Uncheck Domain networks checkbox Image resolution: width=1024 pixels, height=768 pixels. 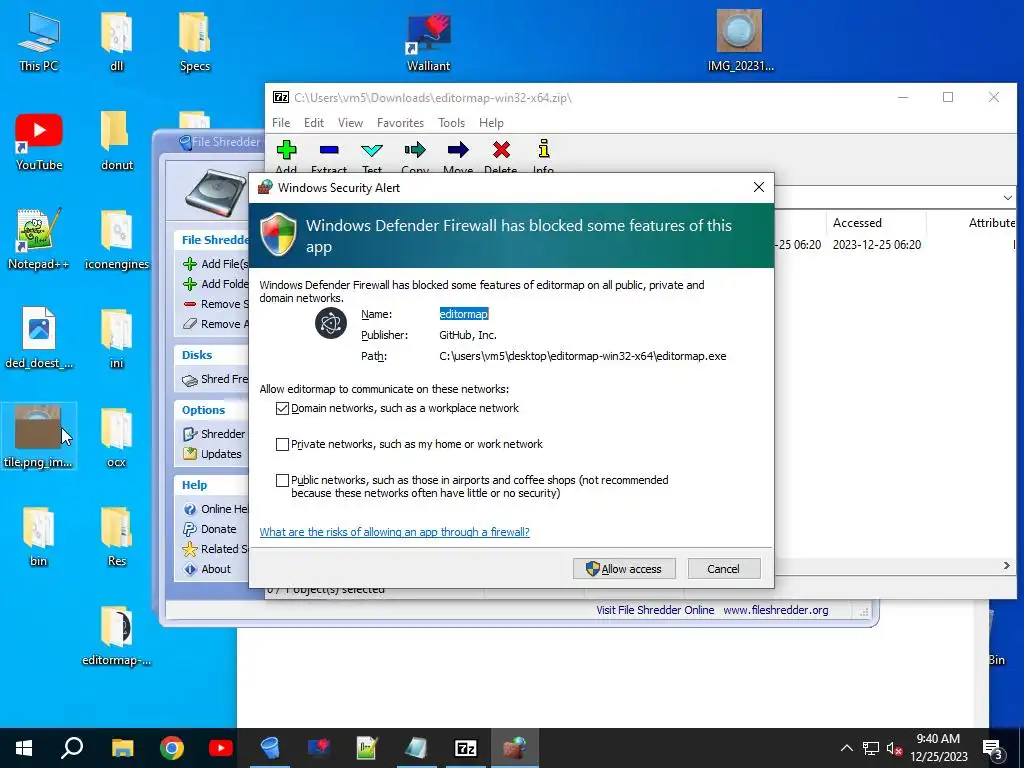(x=282, y=408)
